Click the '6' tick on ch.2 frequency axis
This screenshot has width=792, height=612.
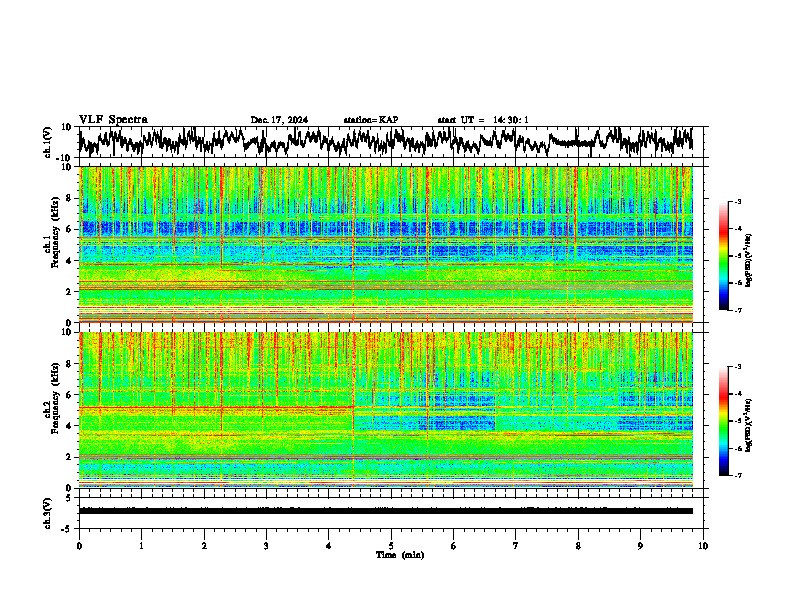tap(70, 395)
